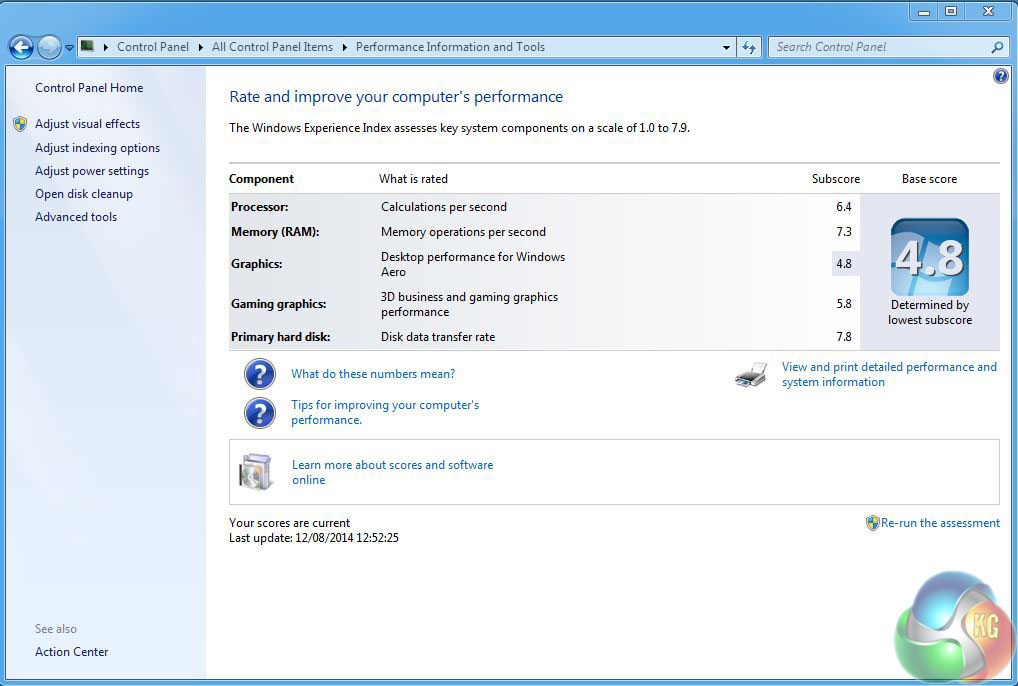The height and width of the screenshot is (686, 1018).
Task: Open Adjust visual effects link
Action: [x=87, y=124]
